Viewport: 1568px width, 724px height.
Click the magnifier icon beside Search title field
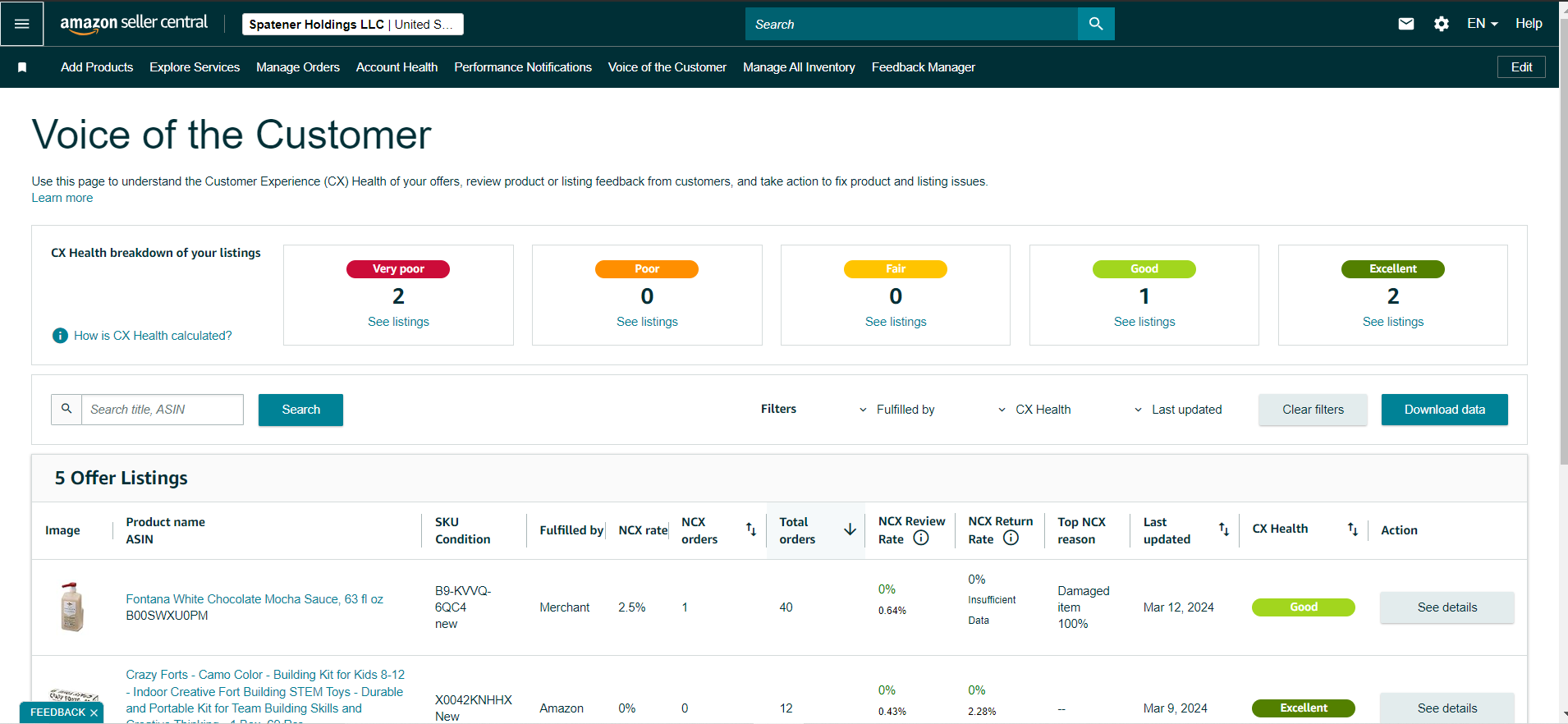click(66, 409)
